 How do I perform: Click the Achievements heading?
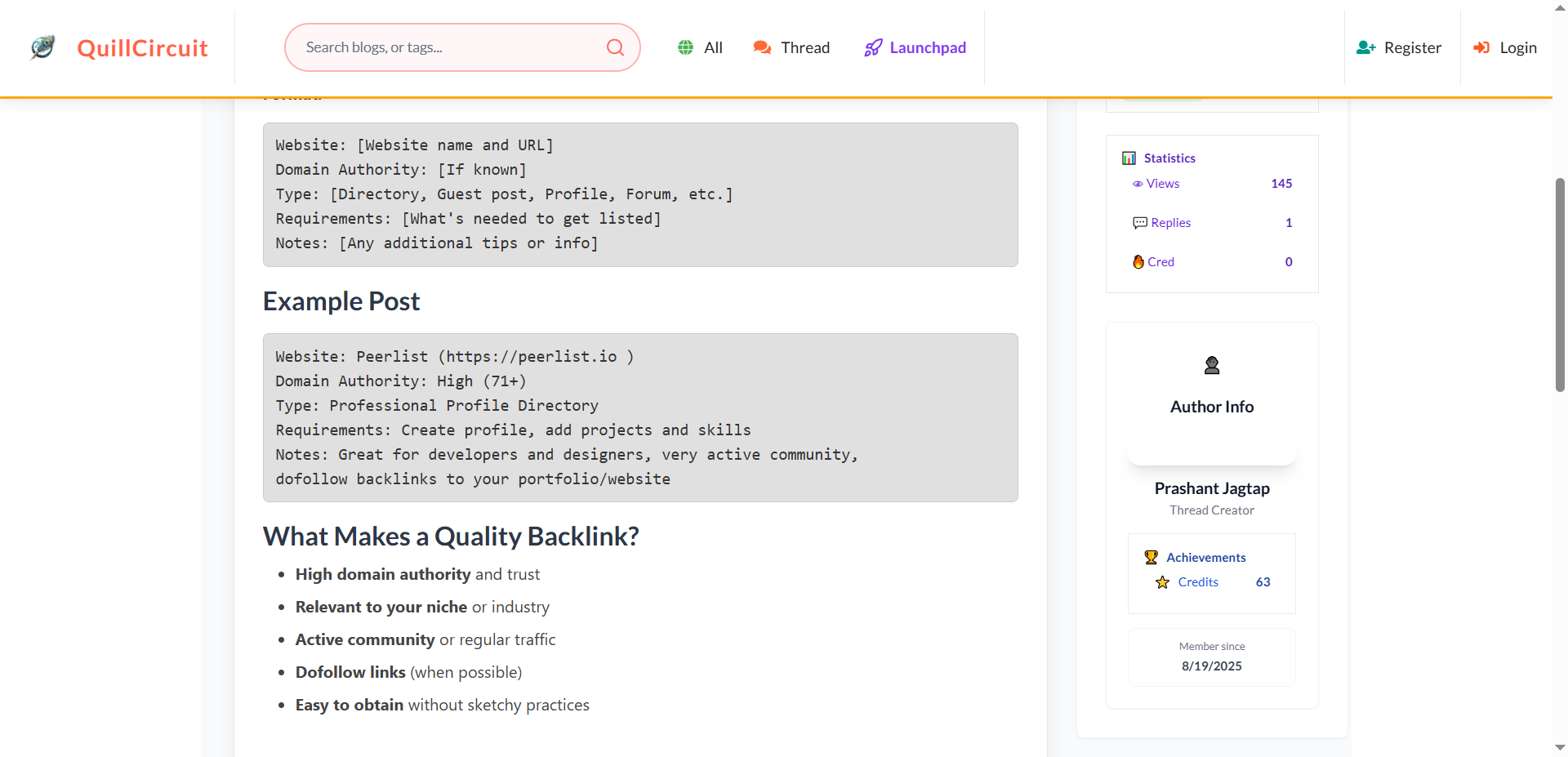click(1206, 557)
